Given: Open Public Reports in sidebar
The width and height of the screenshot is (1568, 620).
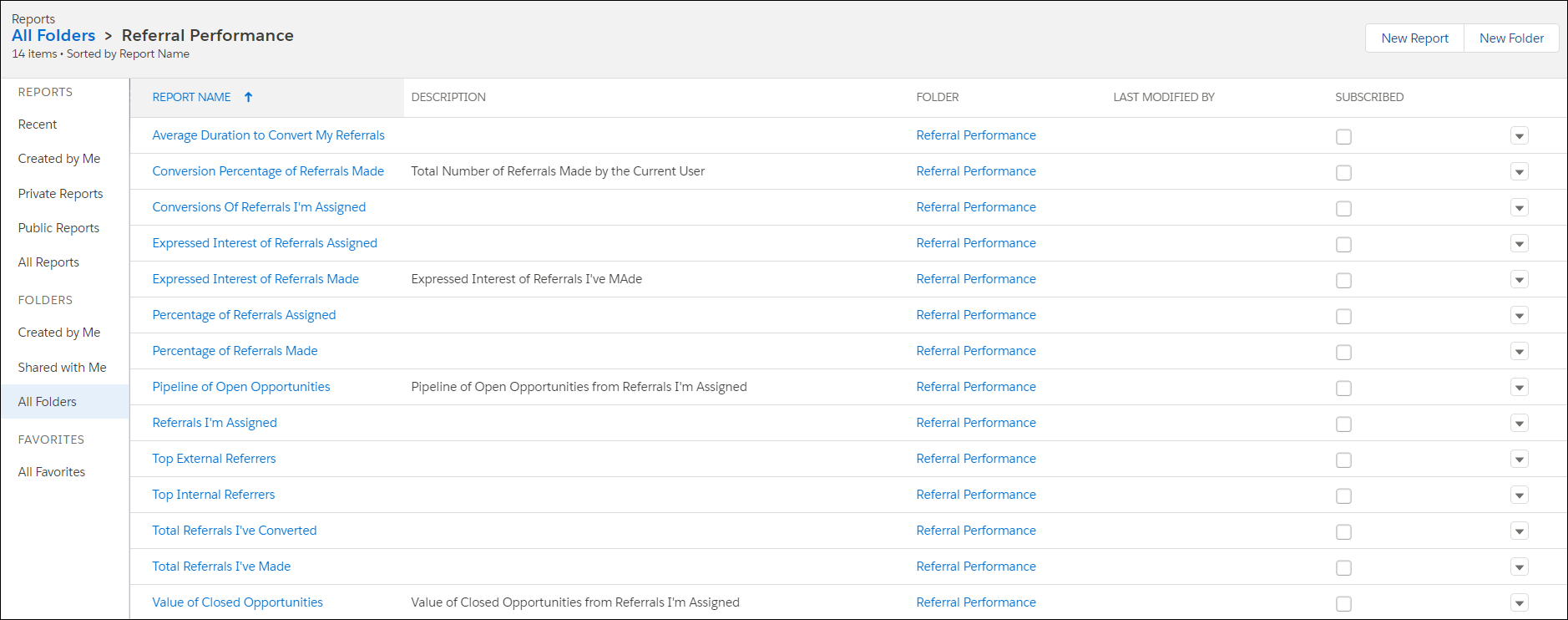Looking at the screenshot, I should tap(58, 228).
